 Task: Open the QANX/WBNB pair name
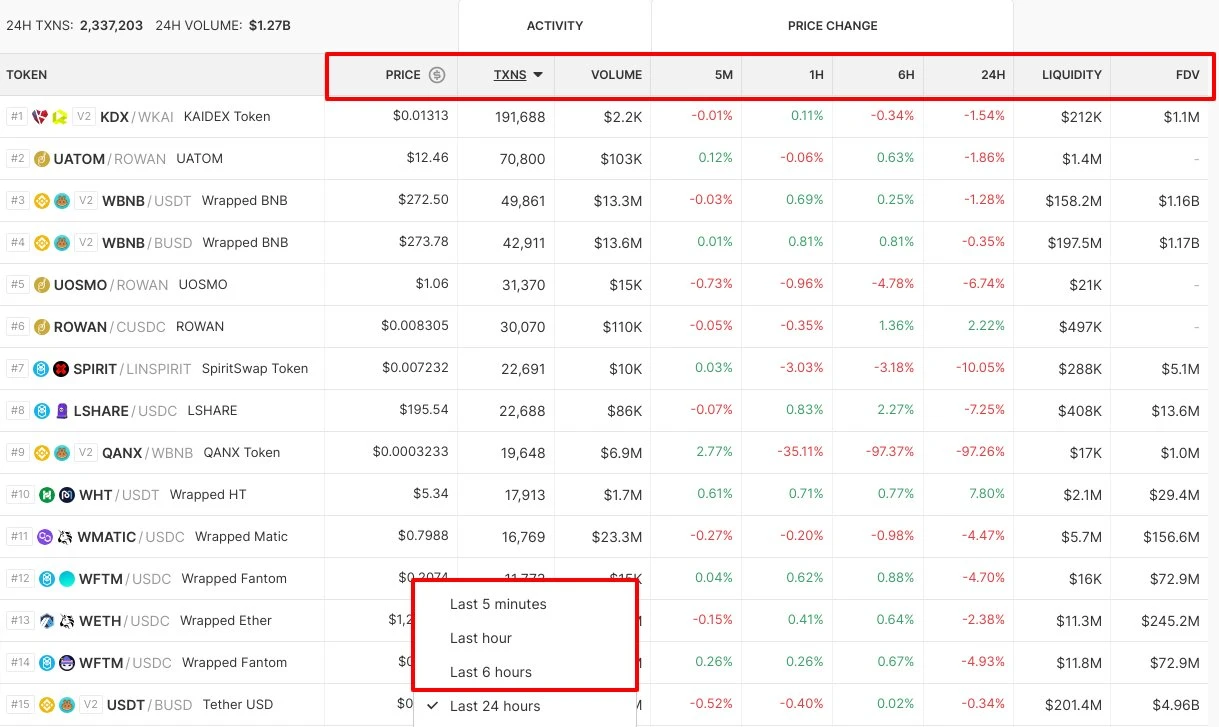point(148,453)
